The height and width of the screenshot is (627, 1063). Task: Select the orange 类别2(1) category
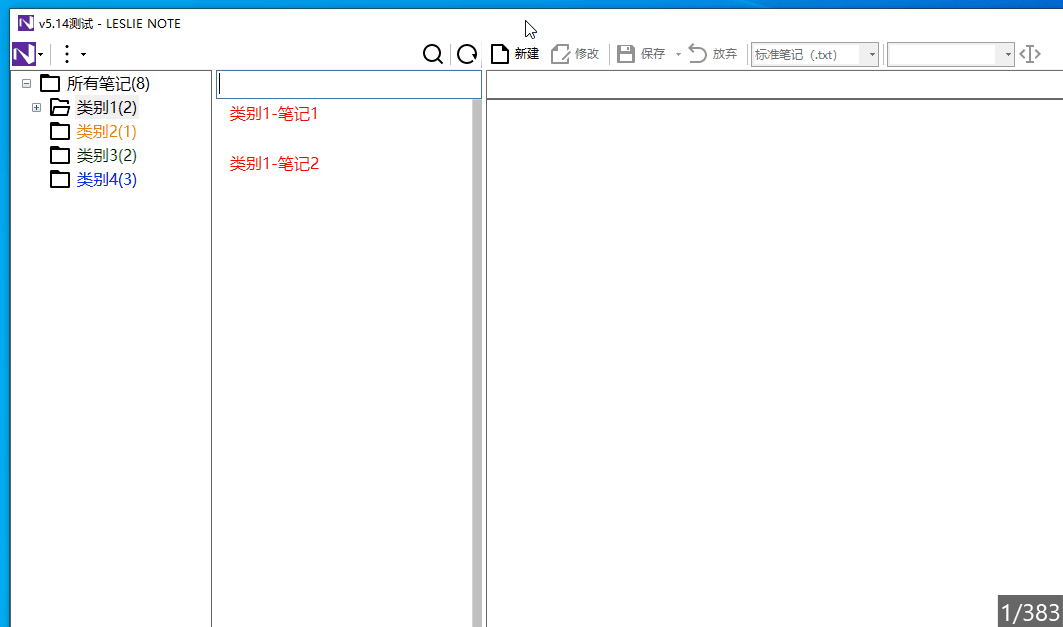[x=106, y=132]
